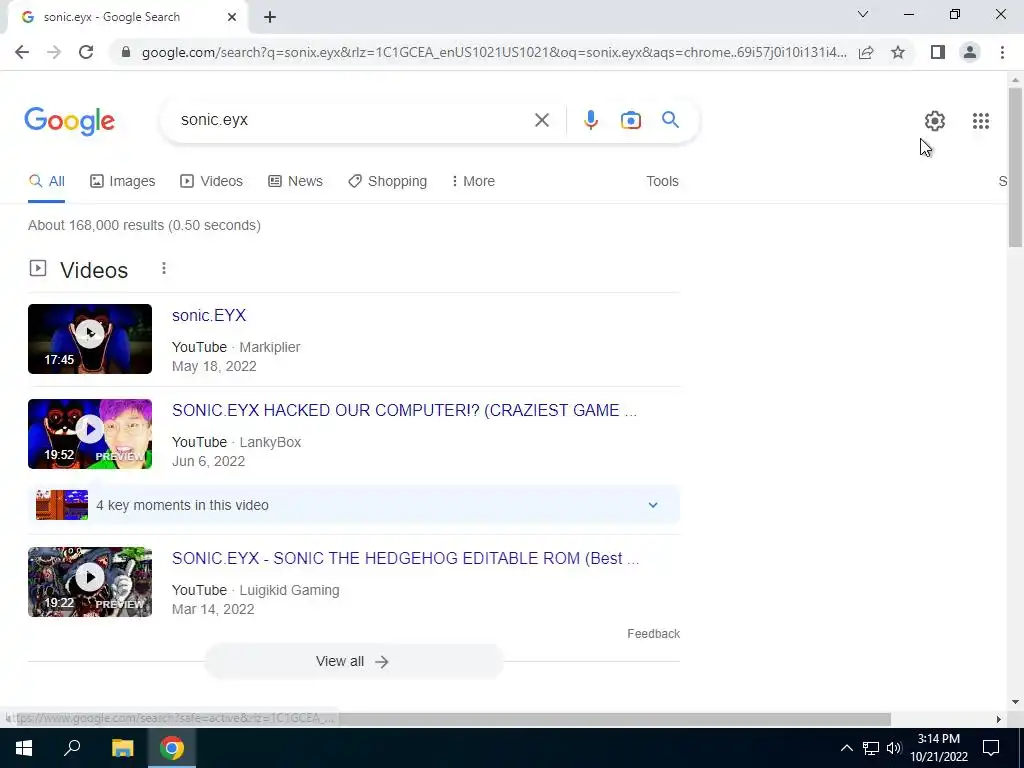This screenshot has height=768, width=1024.
Task: Share this page via the share icon
Action: pyautogui.click(x=866, y=52)
